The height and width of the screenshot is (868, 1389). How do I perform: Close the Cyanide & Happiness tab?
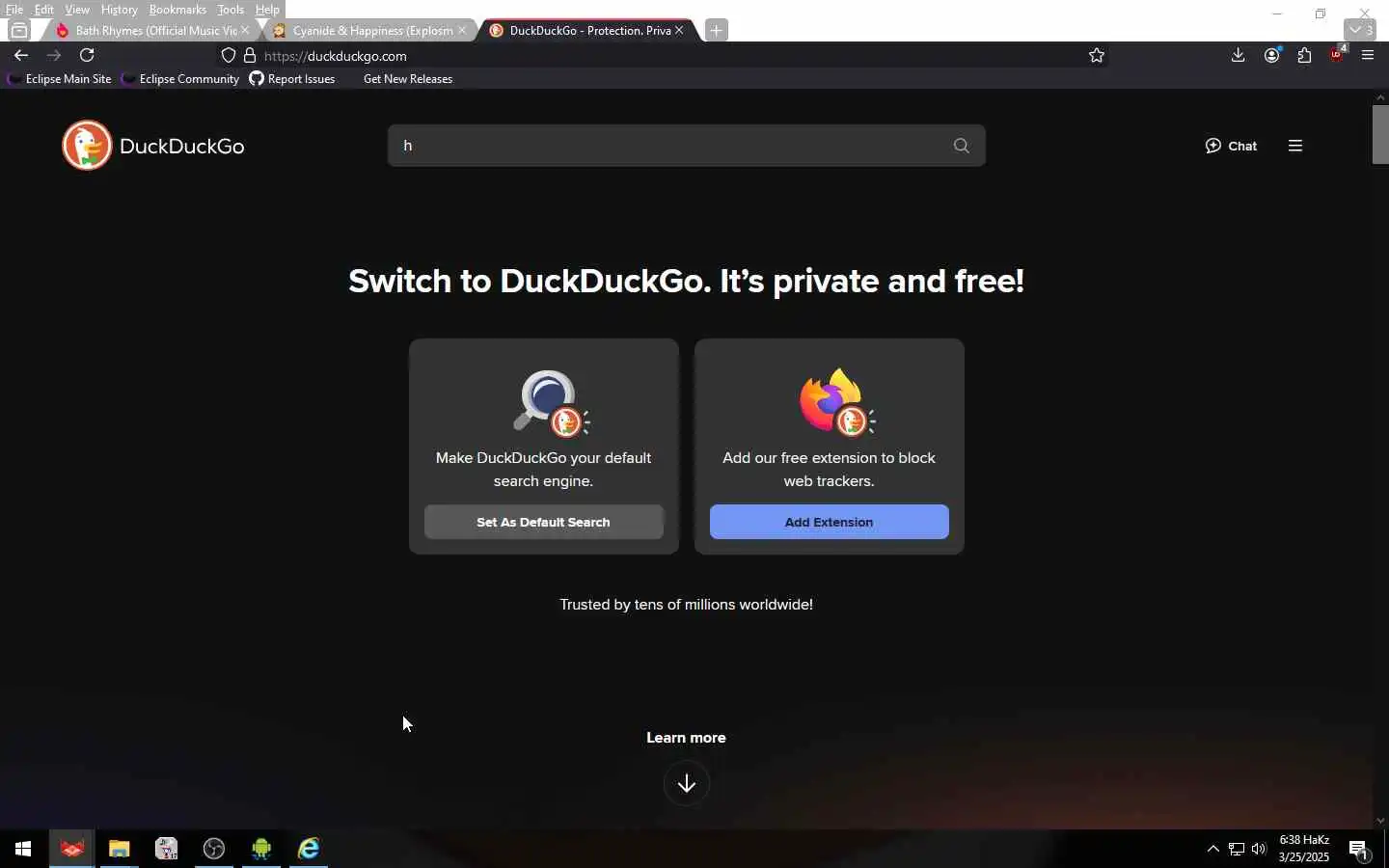pyautogui.click(x=462, y=30)
